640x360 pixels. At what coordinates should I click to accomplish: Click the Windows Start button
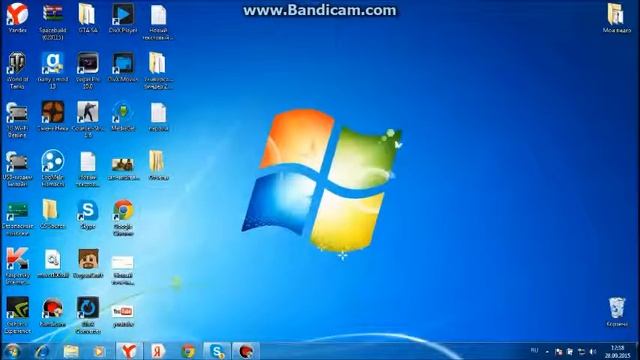12,351
